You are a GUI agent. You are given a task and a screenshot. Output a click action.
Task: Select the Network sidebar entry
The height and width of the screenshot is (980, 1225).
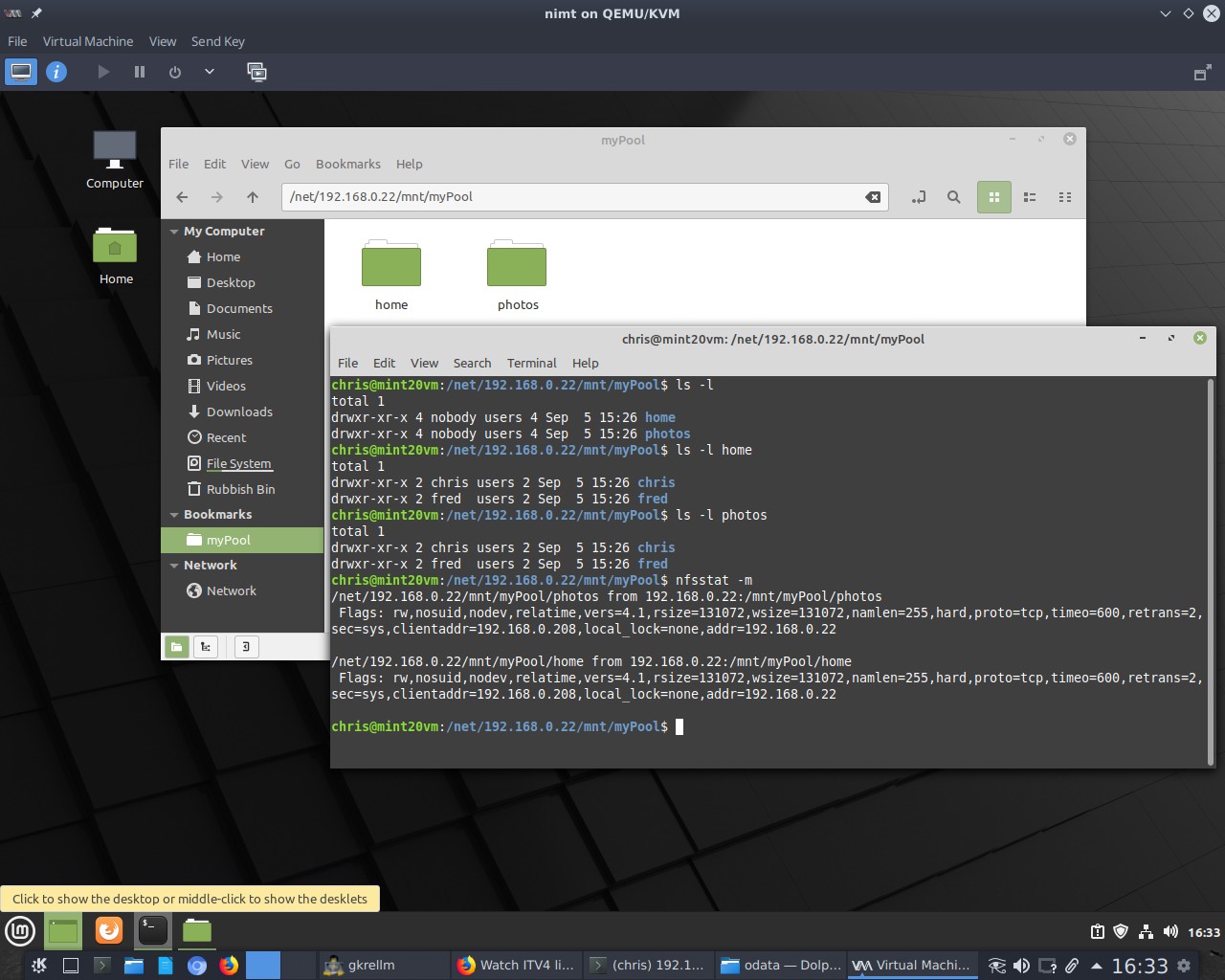tap(243, 590)
